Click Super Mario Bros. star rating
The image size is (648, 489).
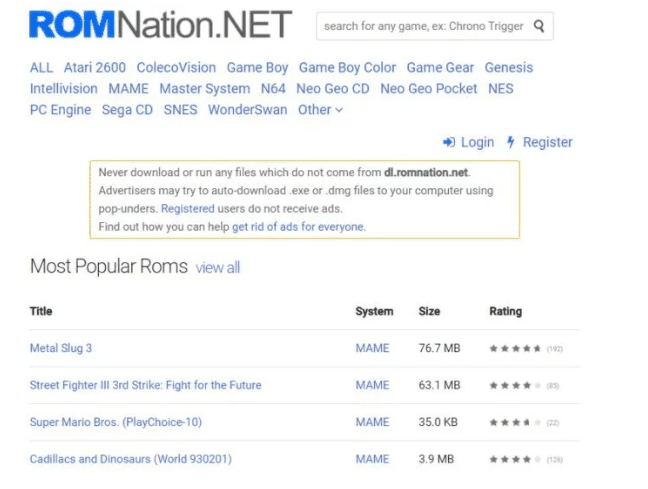(x=515, y=423)
